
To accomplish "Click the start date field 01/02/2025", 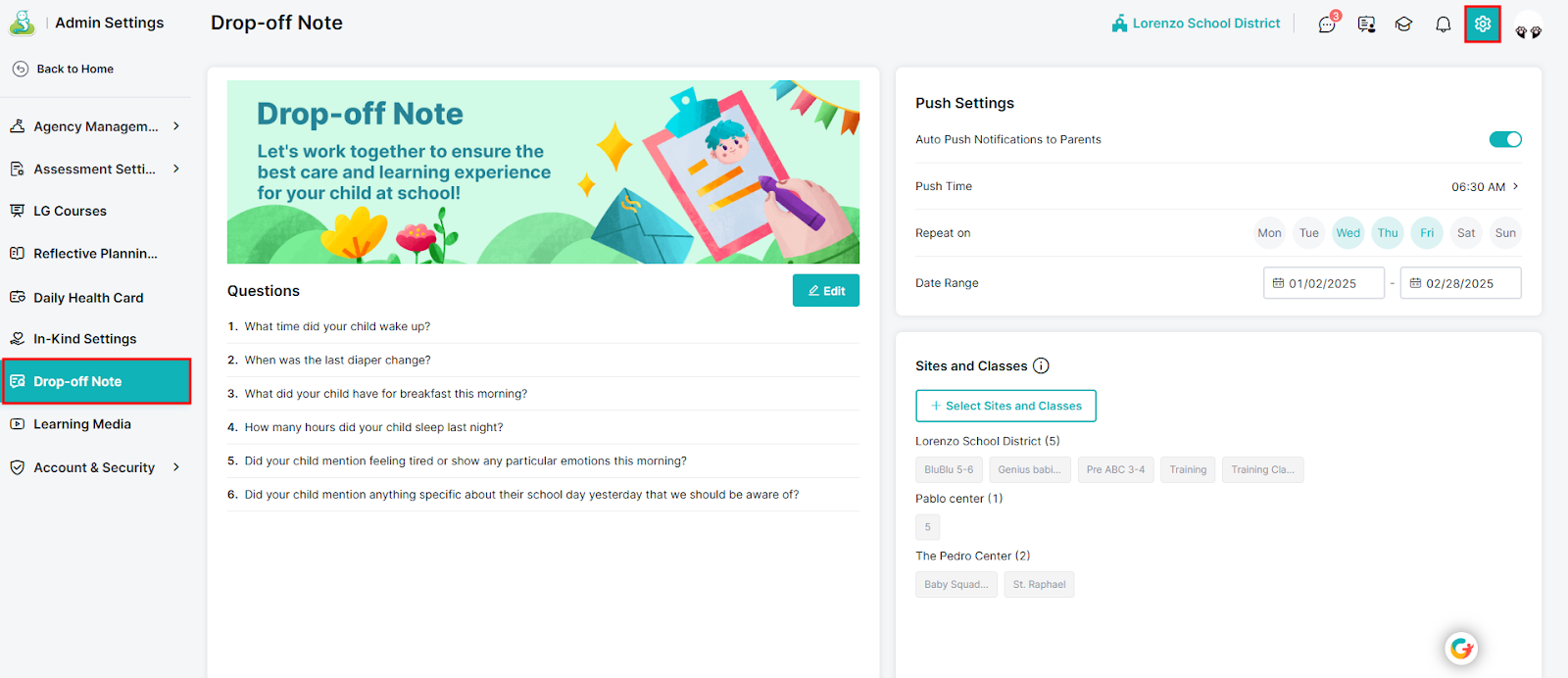I will [x=1324, y=283].
